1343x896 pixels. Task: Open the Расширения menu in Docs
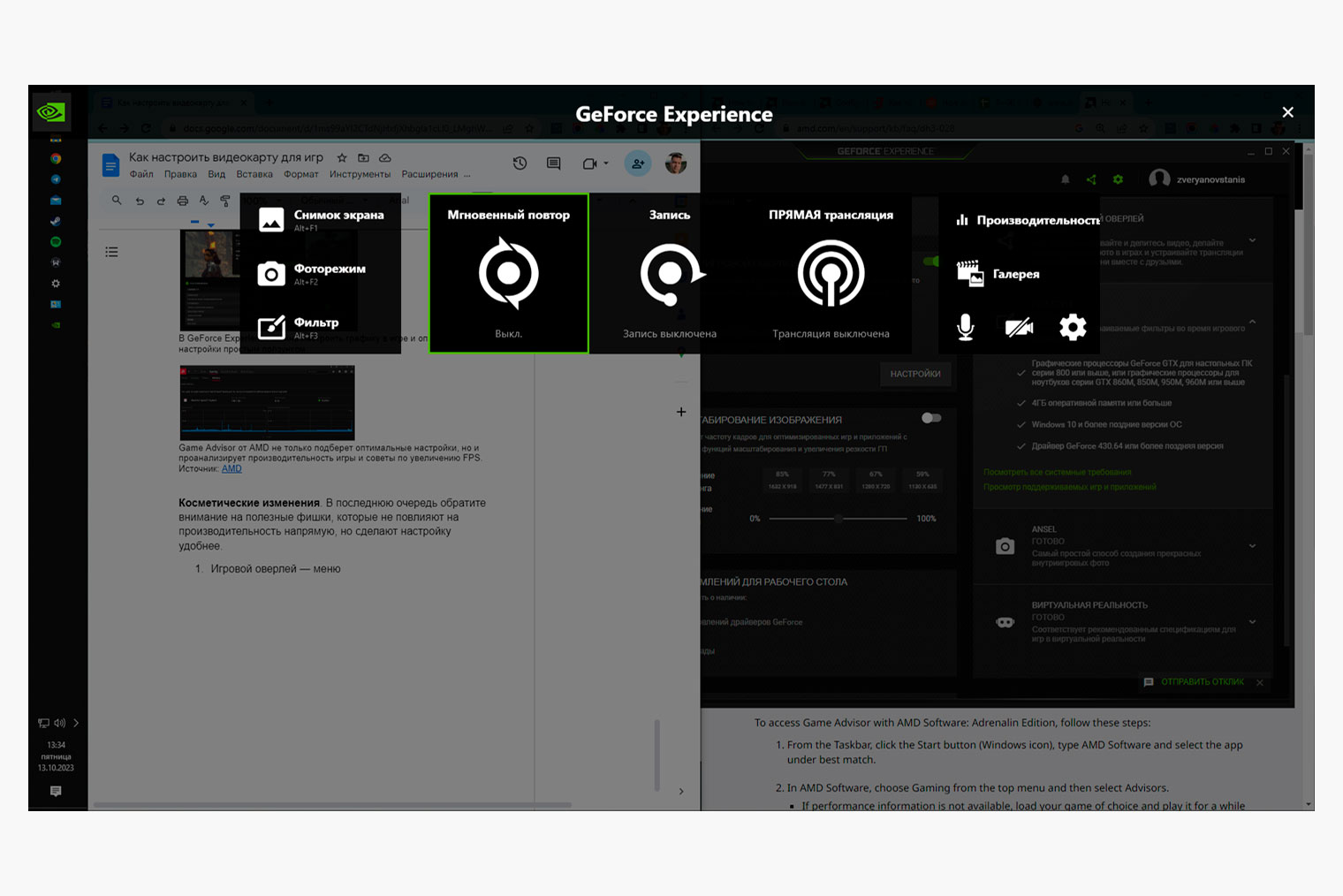[x=429, y=174]
